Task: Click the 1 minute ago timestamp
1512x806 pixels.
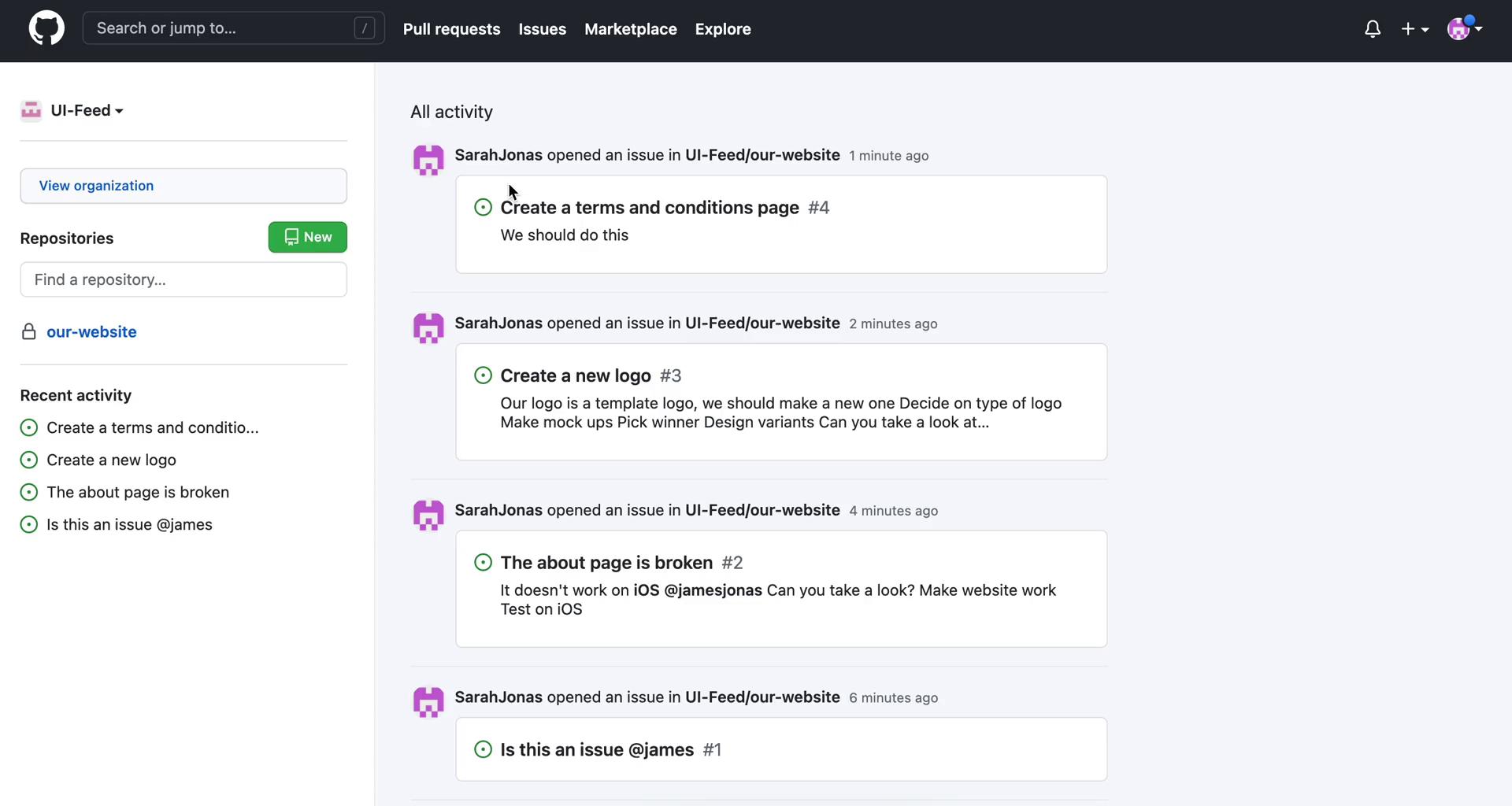Action: [889, 156]
